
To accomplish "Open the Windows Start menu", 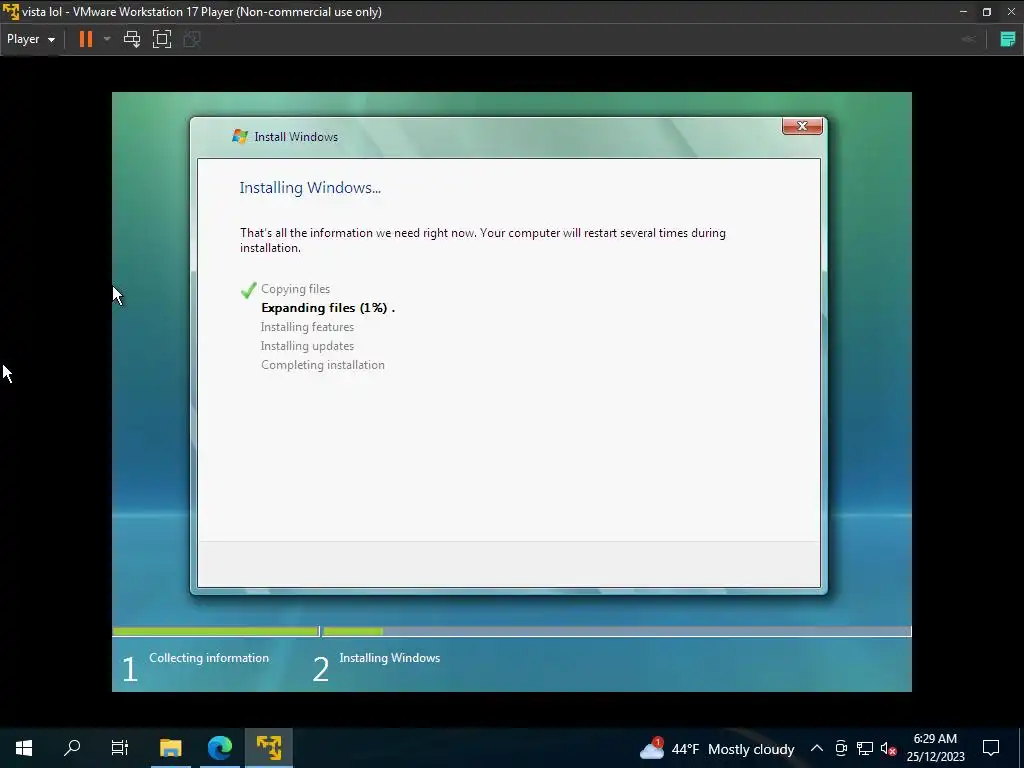I will tap(24, 748).
